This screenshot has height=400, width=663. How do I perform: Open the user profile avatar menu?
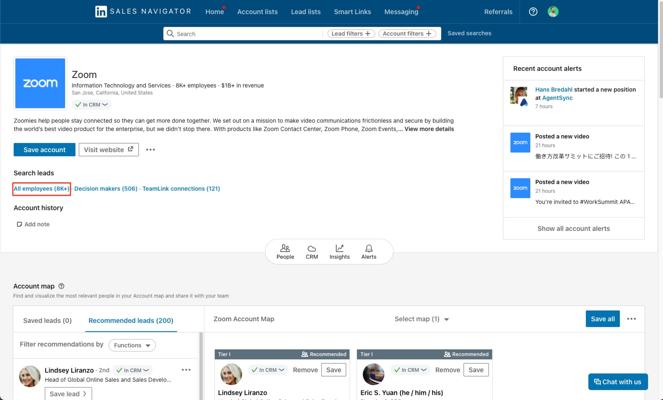(553, 12)
